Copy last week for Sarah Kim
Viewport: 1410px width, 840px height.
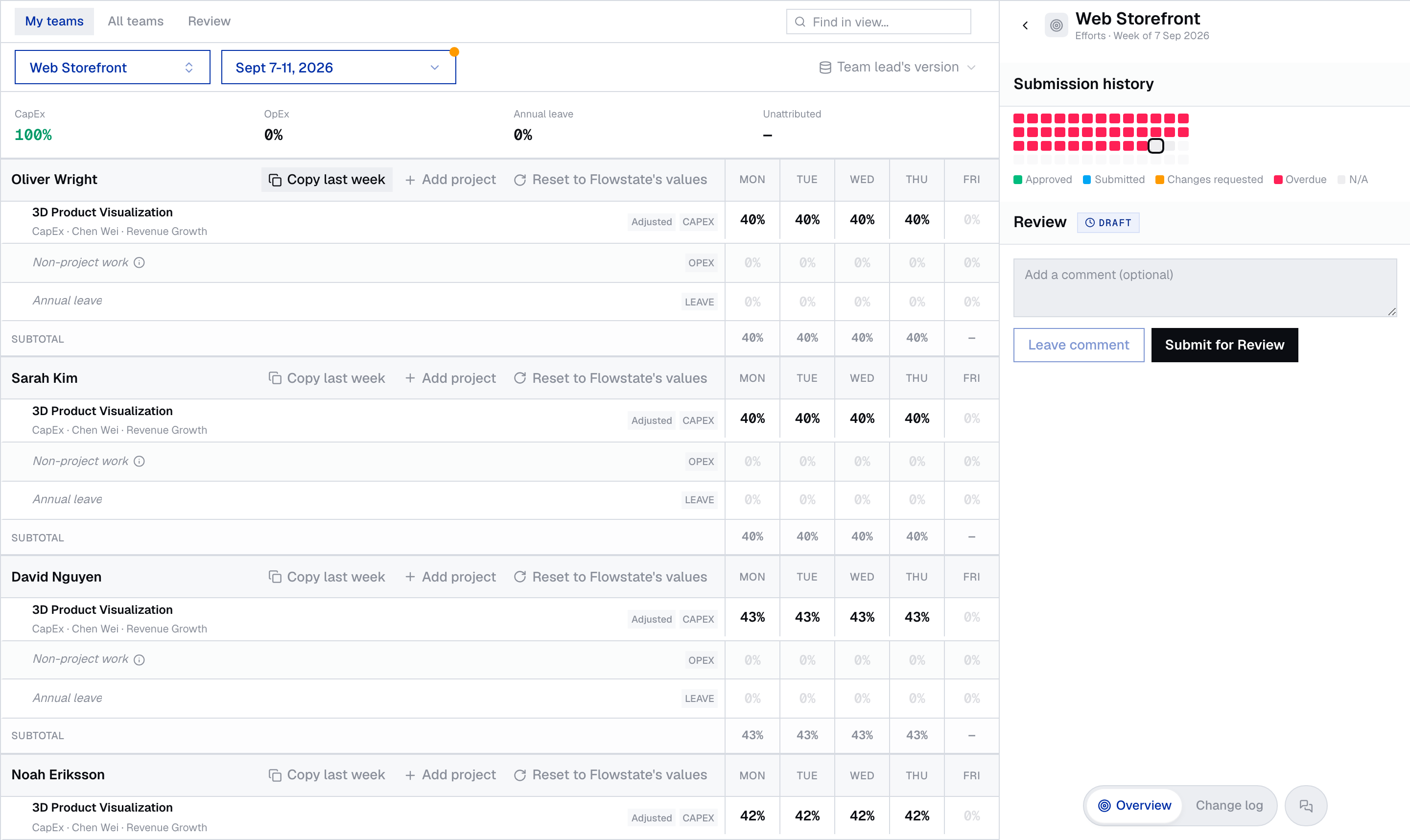pyautogui.click(x=327, y=378)
